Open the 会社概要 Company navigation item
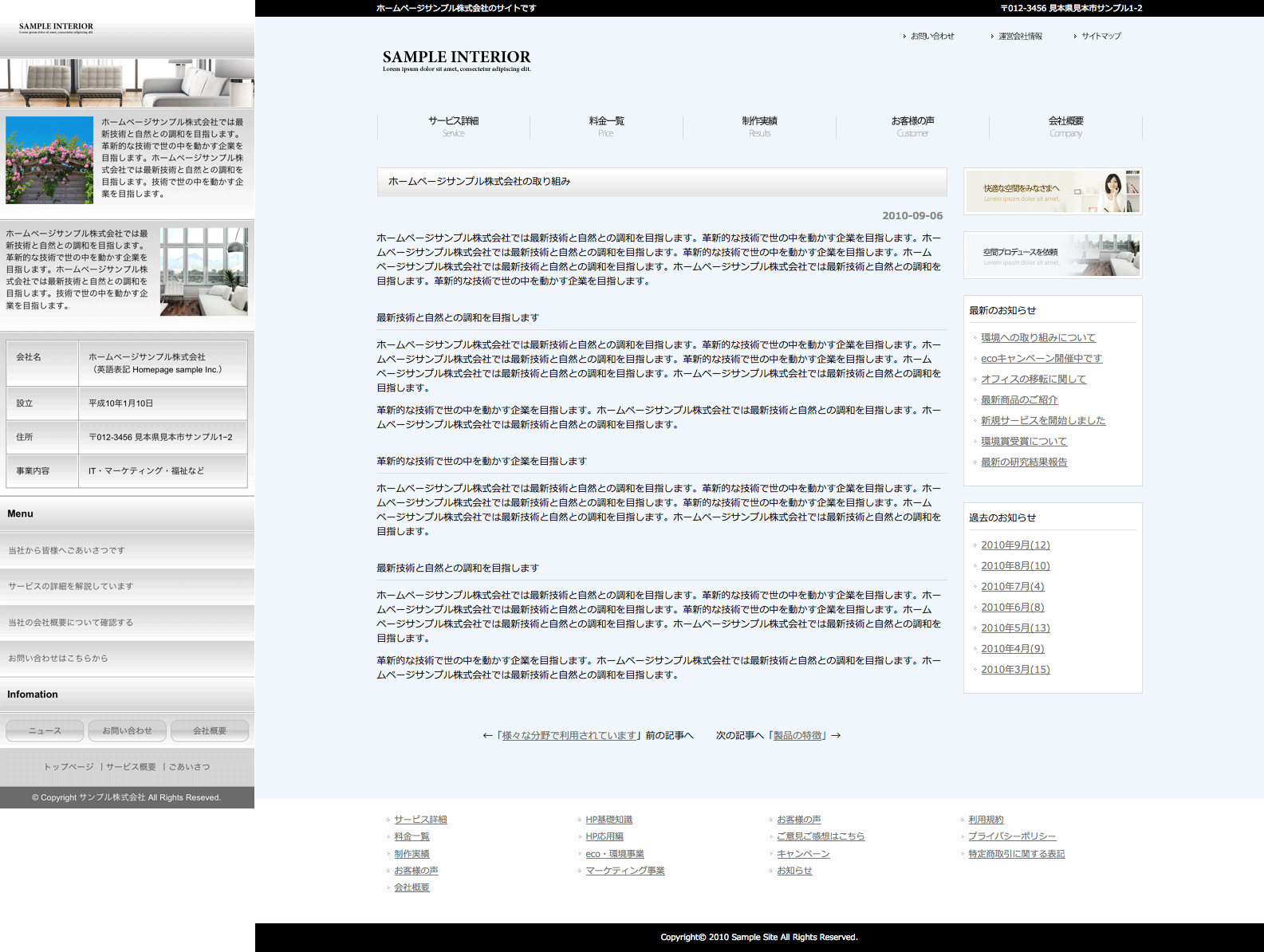Screen dimensions: 1264x952 coord(1065,126)
